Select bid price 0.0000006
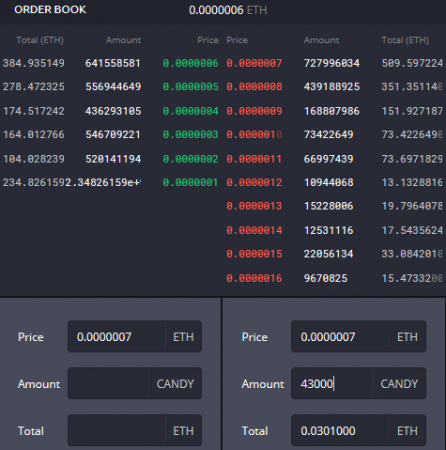The height and width of the screenshot is (450, 446). (190, 63)
